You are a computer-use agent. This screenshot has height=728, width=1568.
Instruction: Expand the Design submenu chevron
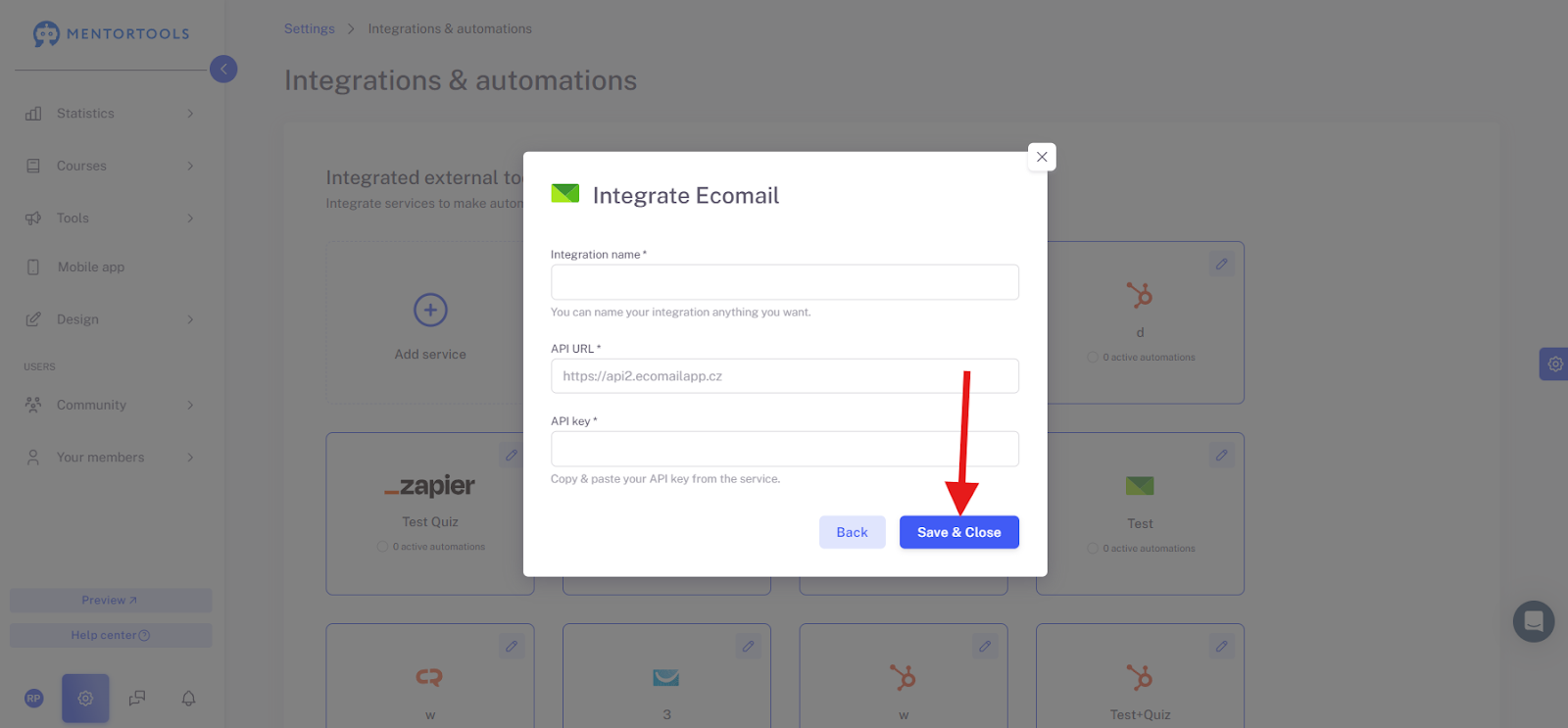click(190, 319)
